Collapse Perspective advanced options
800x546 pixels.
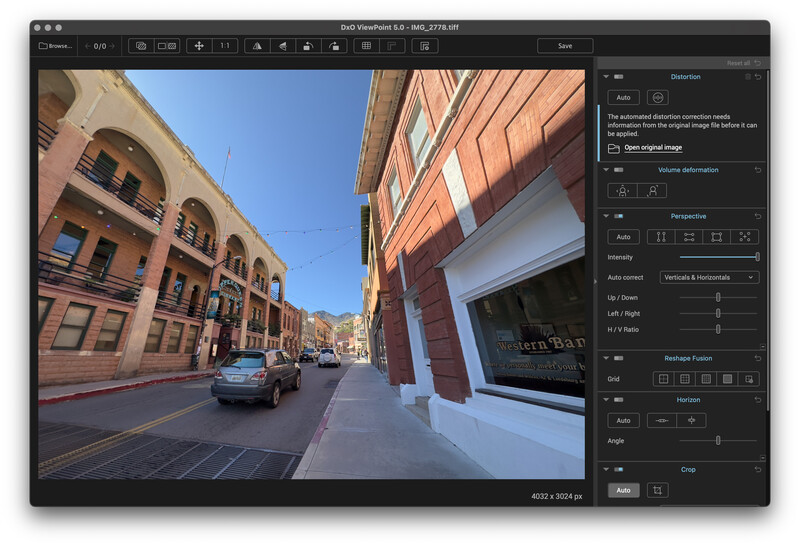pos(762,346)
